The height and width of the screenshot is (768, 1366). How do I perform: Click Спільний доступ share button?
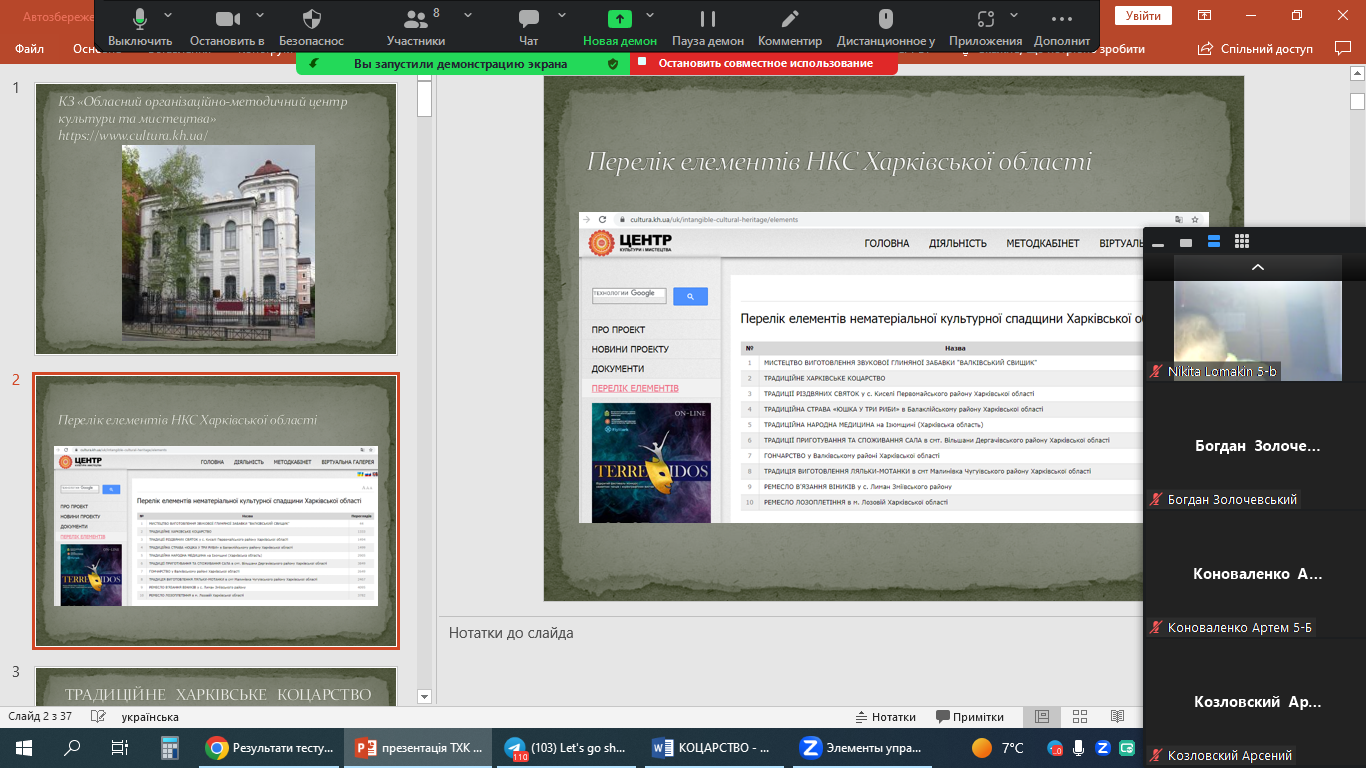[1257, 48]
